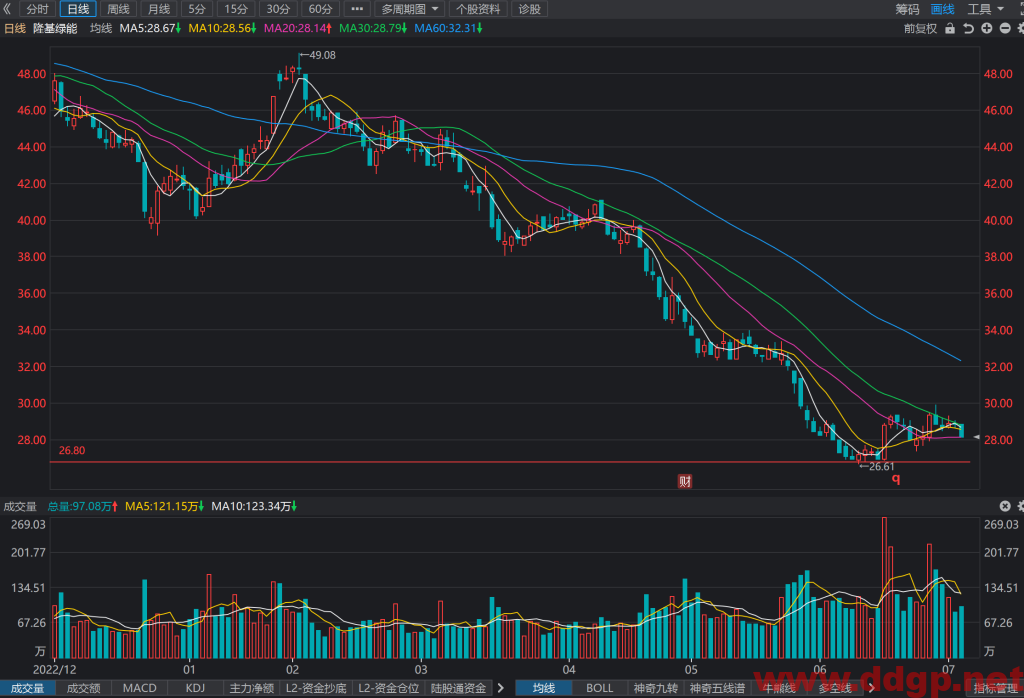Select 神奇九转 indicator tab
The height and width of the screenshot is (698, 1024).
656,688
